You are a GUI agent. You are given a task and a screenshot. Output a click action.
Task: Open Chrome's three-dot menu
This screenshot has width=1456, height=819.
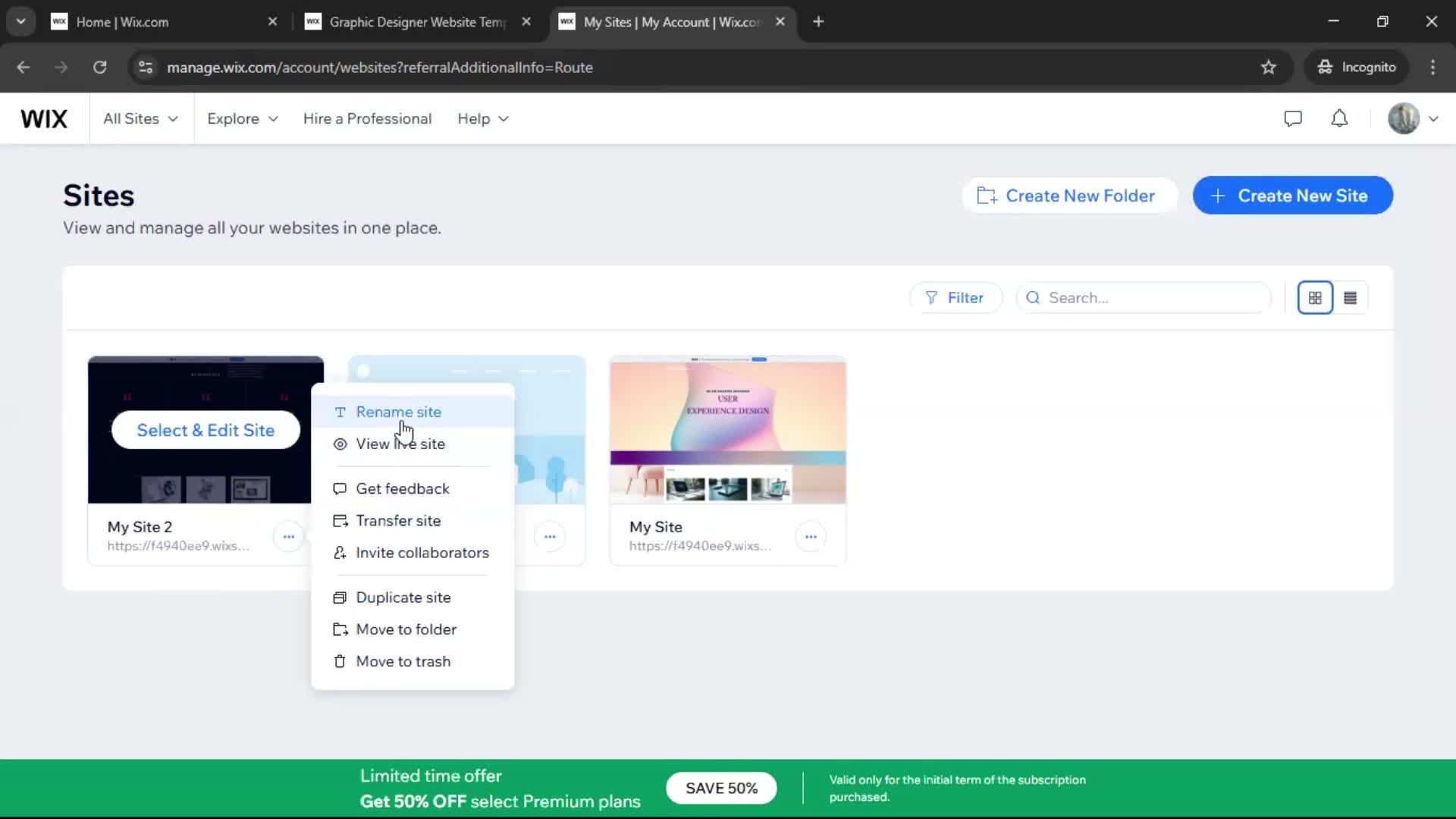(x=1432, y=67)
